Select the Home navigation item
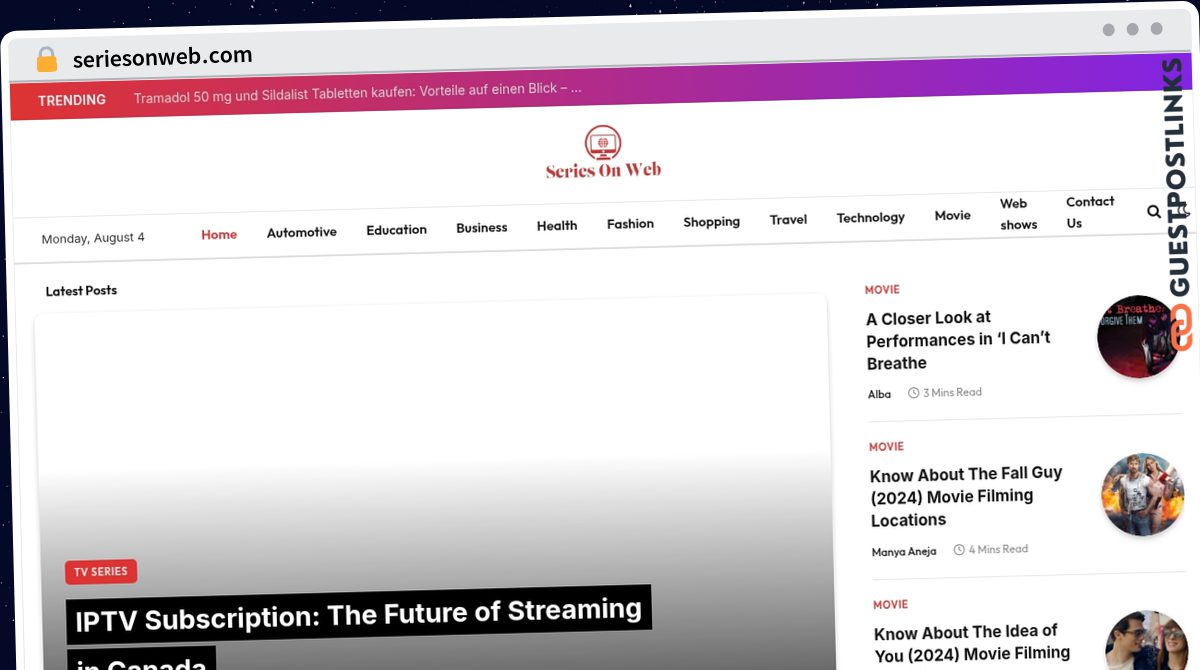Viewport: 1200px width, 670px height. pyautogui.click(x=219, y=234)
